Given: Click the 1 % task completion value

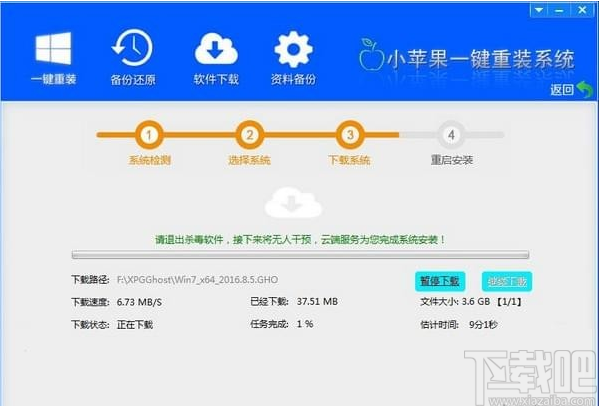Looking at the screenshot, I should [305, 324].
